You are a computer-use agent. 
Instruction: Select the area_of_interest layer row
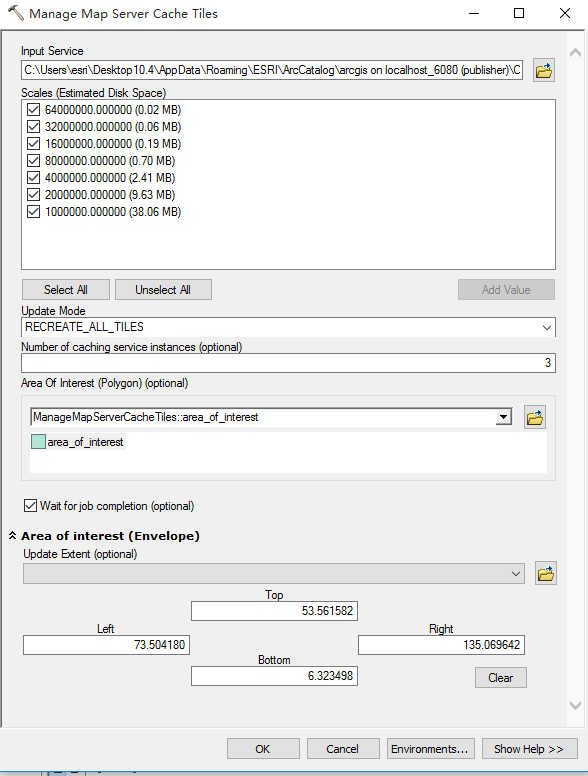(78, 442)
